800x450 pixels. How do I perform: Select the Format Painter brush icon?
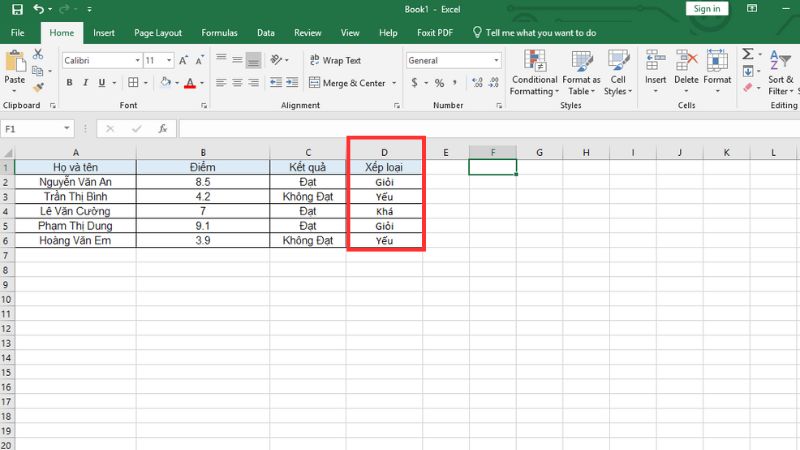click(38, 88)
